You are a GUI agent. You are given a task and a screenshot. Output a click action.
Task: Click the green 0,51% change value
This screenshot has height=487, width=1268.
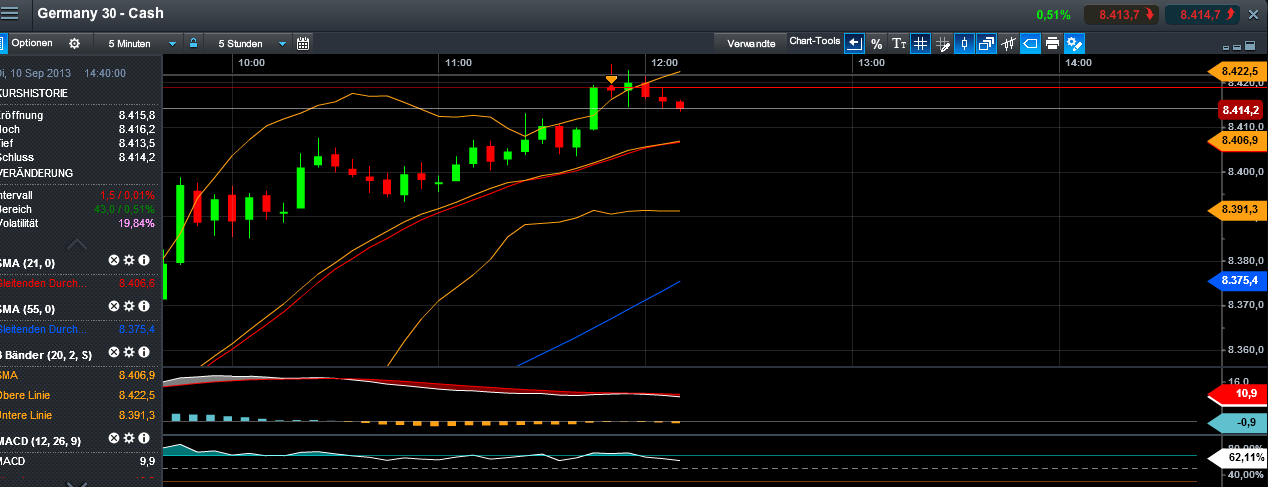pos(1053,15)
